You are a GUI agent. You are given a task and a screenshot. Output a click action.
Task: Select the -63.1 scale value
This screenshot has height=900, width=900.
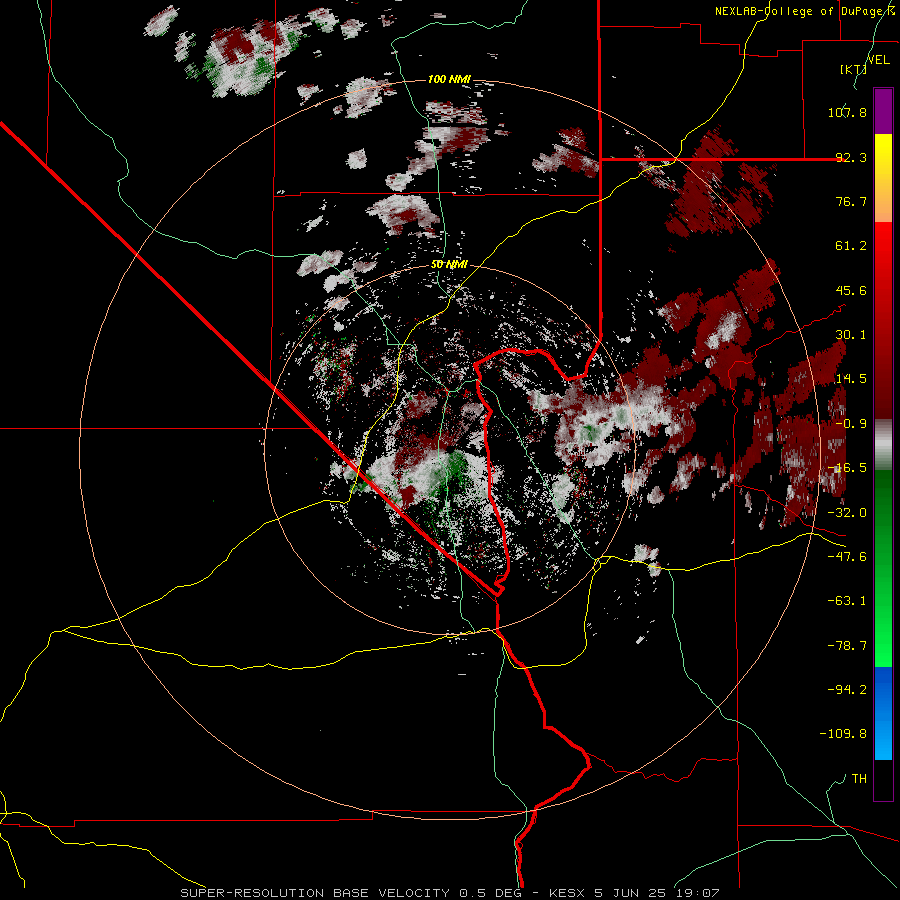tap(847, 601)
